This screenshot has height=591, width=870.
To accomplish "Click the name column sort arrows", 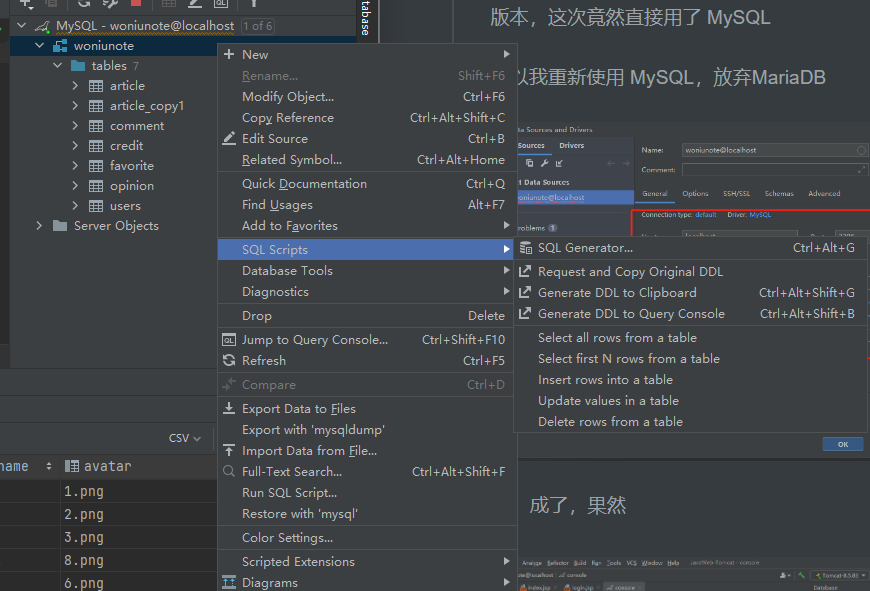I will tap(49, 466).
